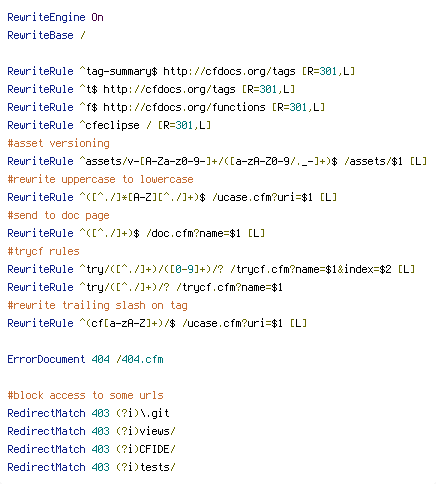Click the RedirectMatch CFIDE/ line

(x=91, y=449)
